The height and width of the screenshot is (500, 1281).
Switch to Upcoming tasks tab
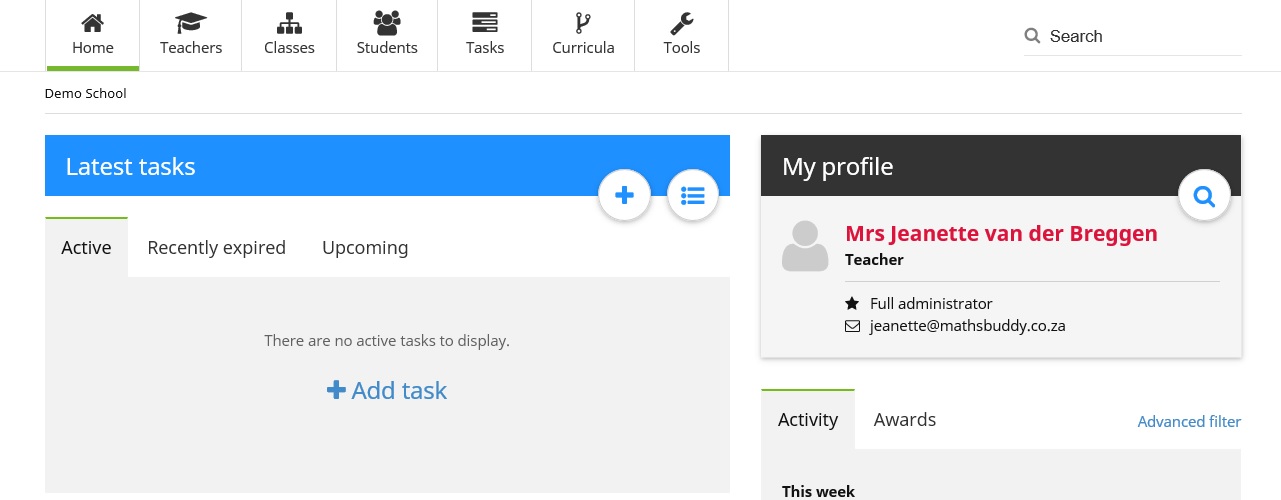[365, 247]
